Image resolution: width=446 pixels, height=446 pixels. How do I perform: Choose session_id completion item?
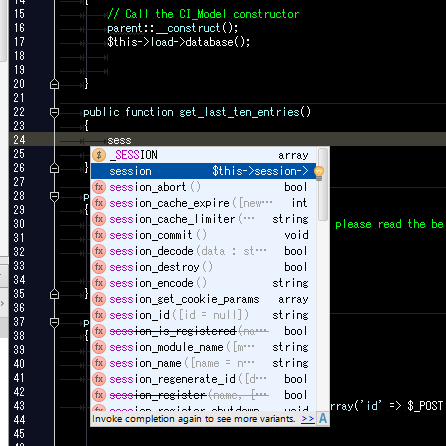(203, 315)
